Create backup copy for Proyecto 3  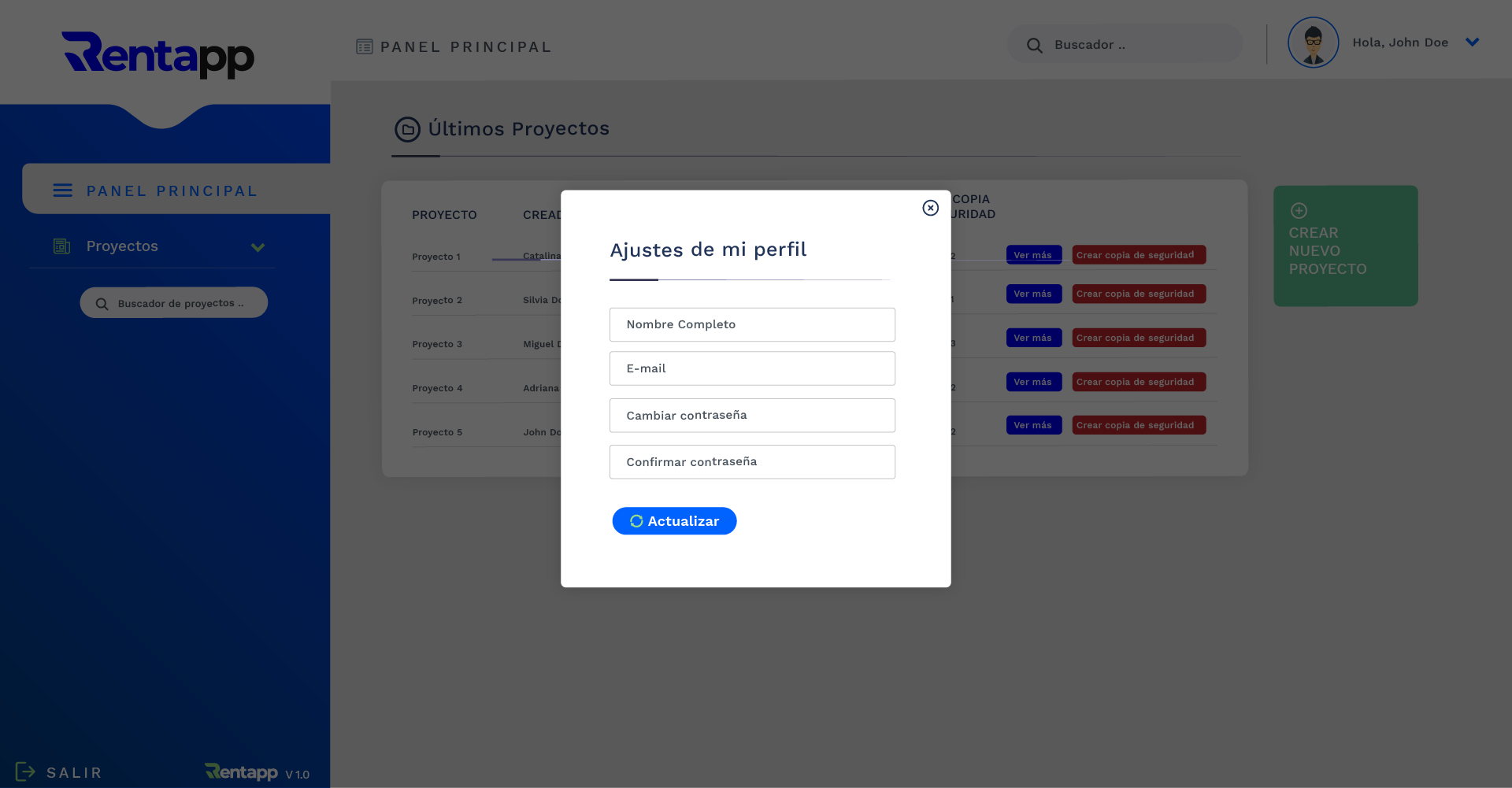tap(1138, 338)
